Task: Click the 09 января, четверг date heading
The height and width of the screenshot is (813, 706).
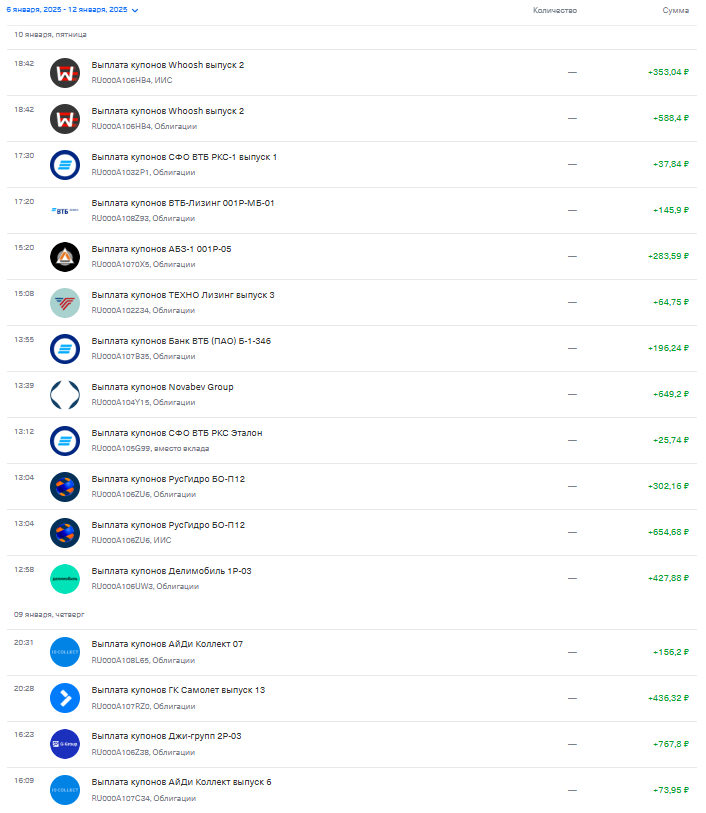Action: [x=49, y=614]
